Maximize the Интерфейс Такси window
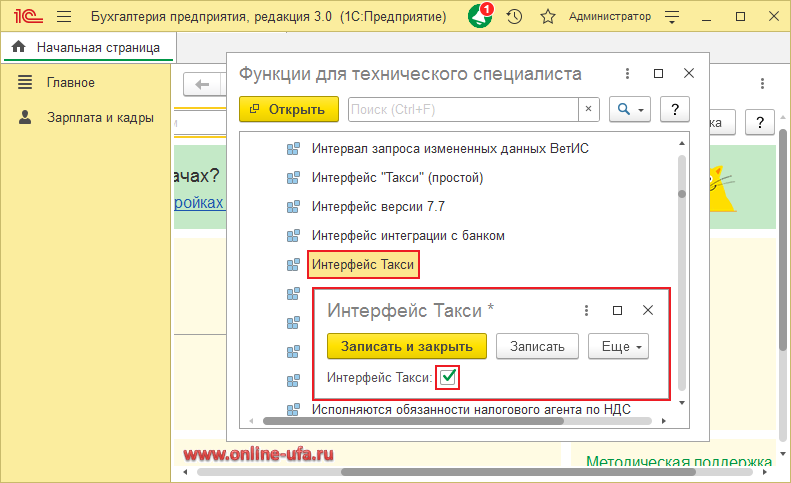The image size is (791, 483). pyautogui.click(x=617, y=310)
